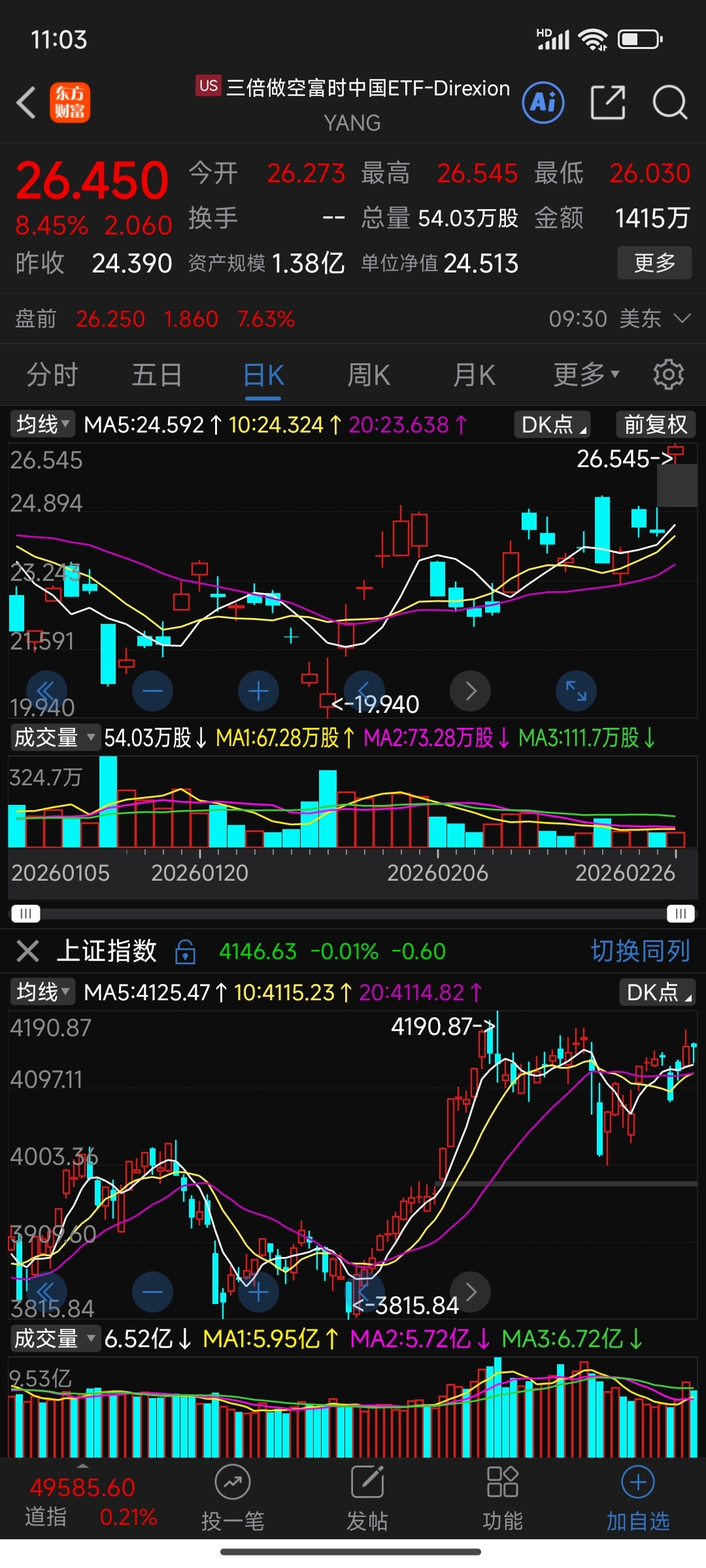Viewport: 706px width, 1568px height.
Task: Switch to 分时 tab
Action: [x=52, y=375]
